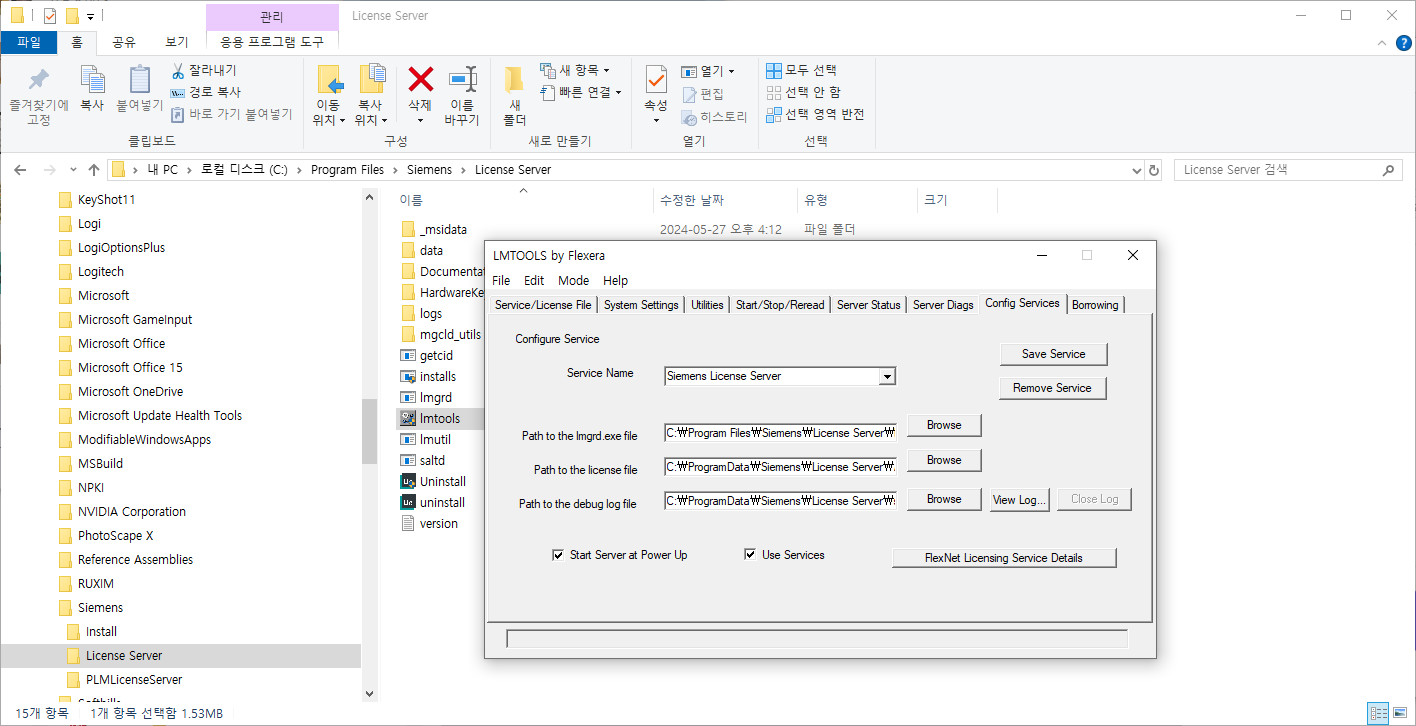This screenshot has height=726, width=1416.
Task: Select the Cut (잘라내기) command
Action: pyautogui.click(x=204, y=71)
